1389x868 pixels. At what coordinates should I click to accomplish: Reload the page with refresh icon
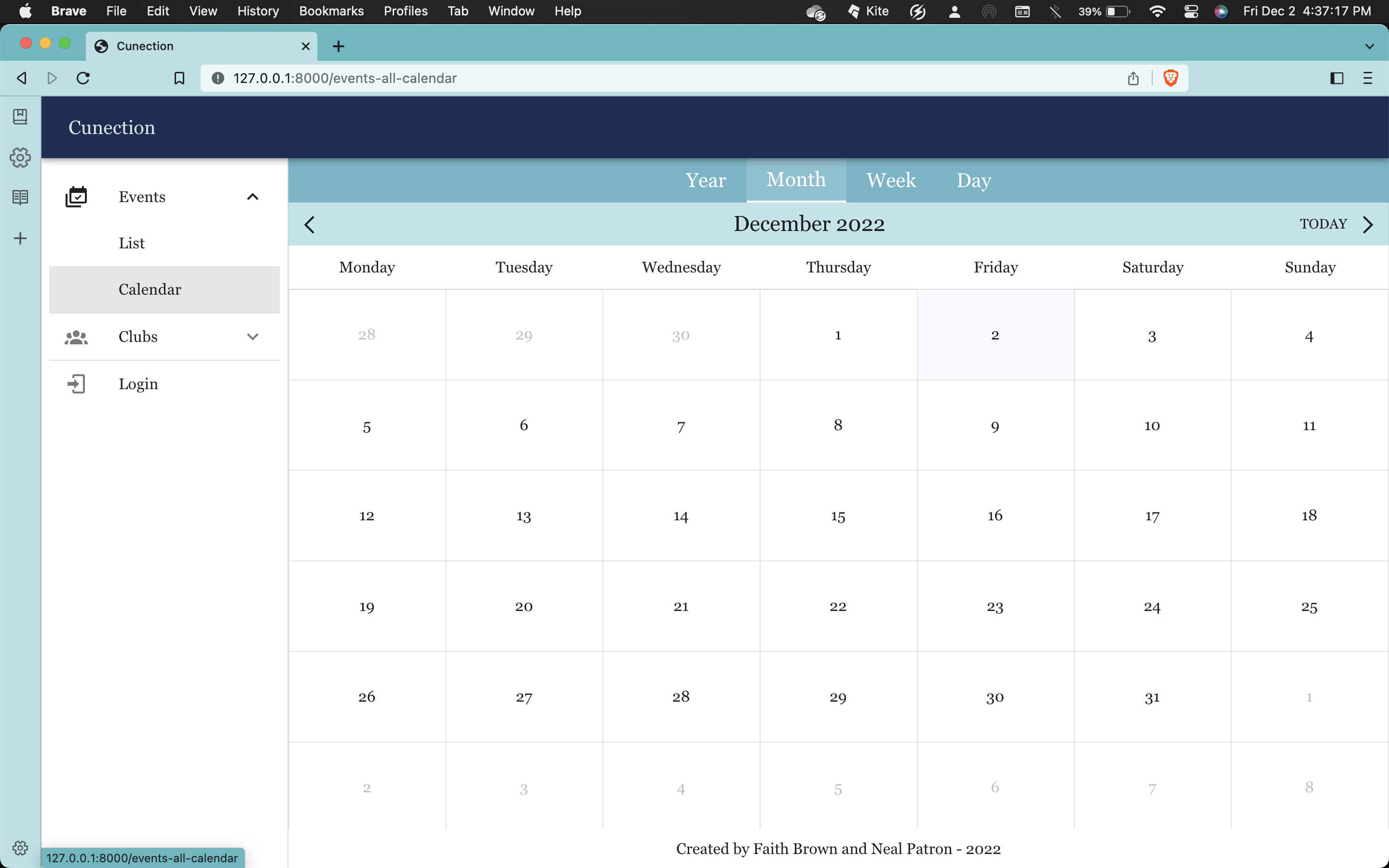[x=83, y=78]
